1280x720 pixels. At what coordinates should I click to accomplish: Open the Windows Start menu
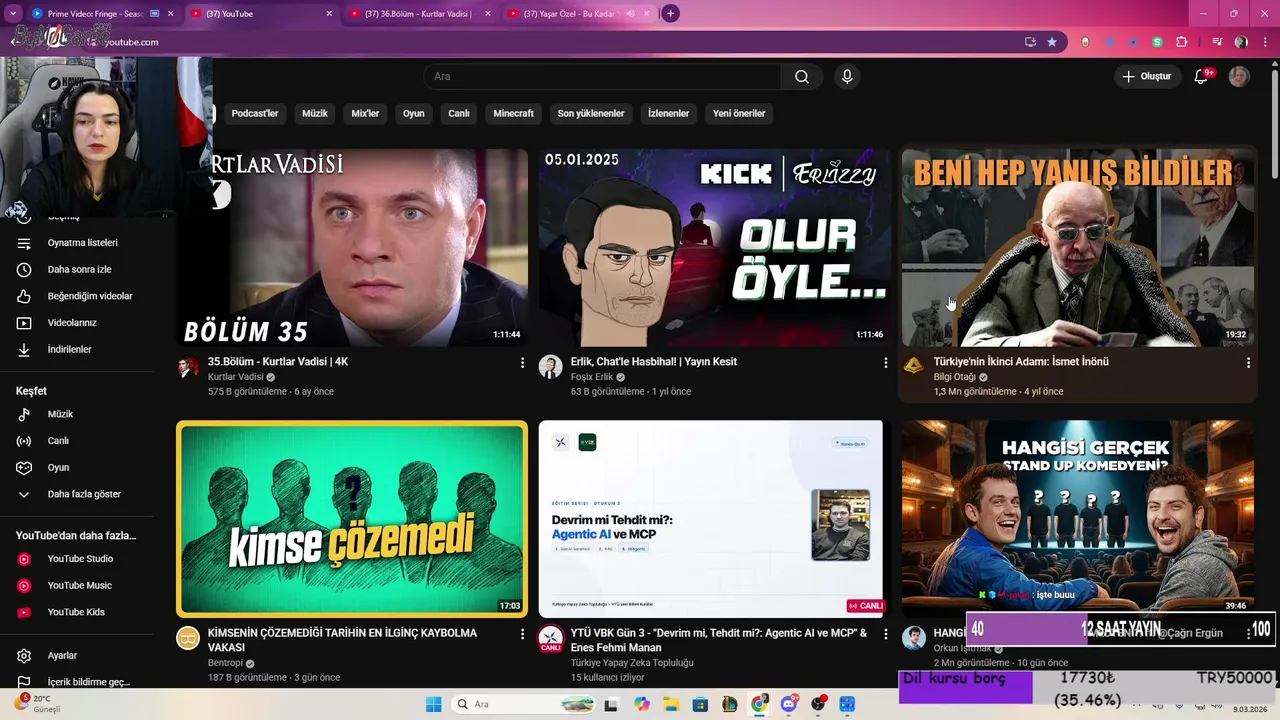pyautogui.click(x=433, y=704)
